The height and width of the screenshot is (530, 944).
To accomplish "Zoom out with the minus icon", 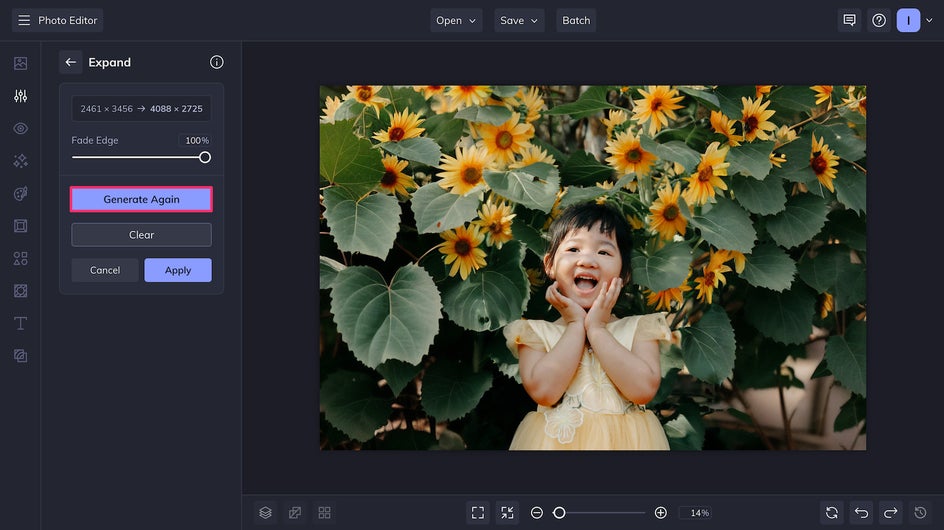I will [x=537, y=513].
